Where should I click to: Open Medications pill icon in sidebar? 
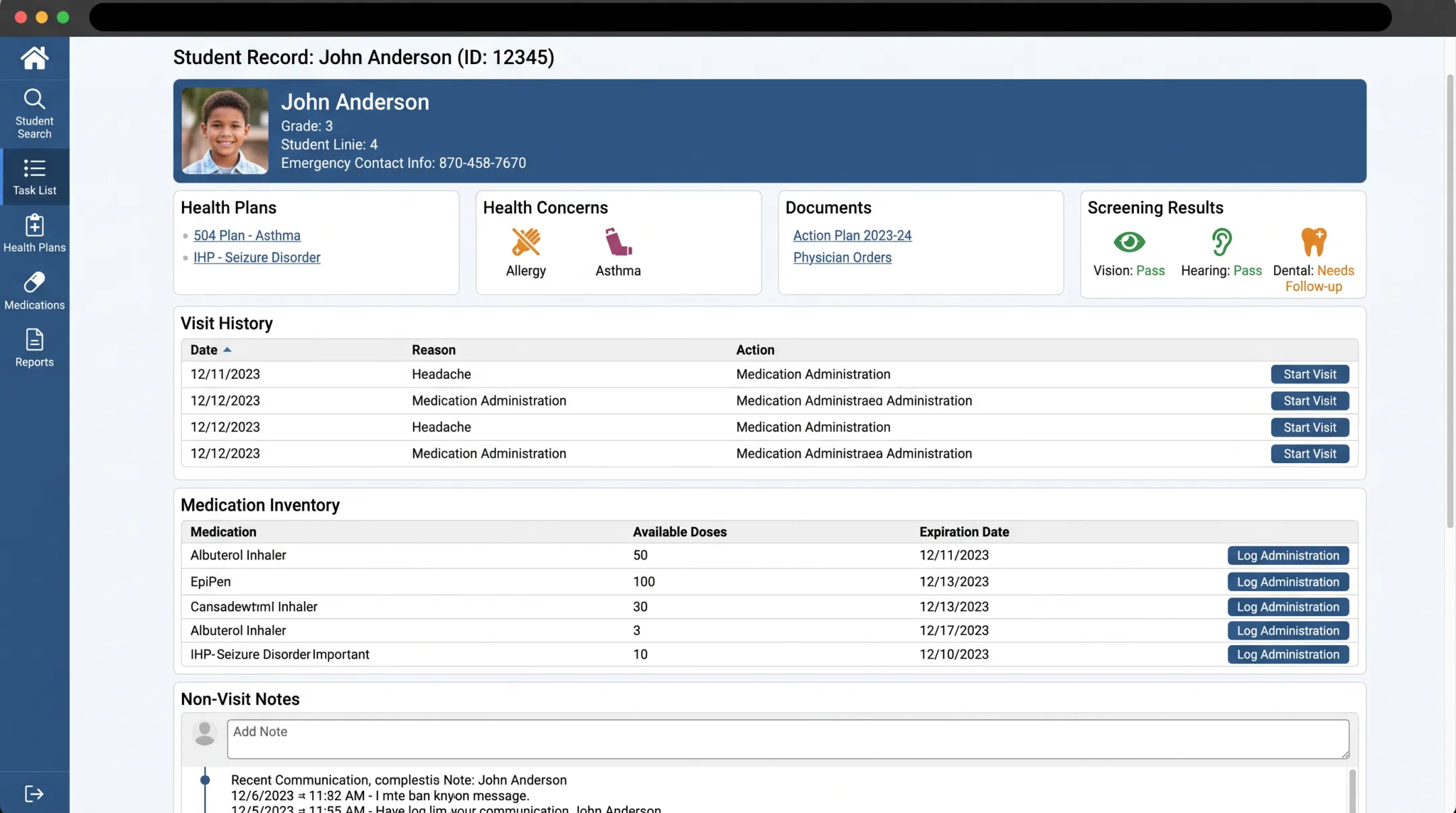(34, 282)
